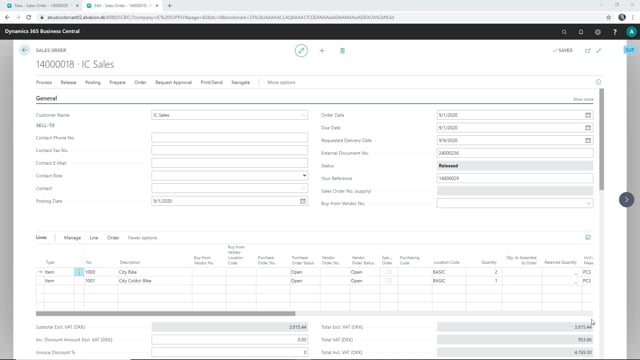This screenshot has height=360, width=640.
Task: Open the Chrome profile icon
Action: click(622, 17)
